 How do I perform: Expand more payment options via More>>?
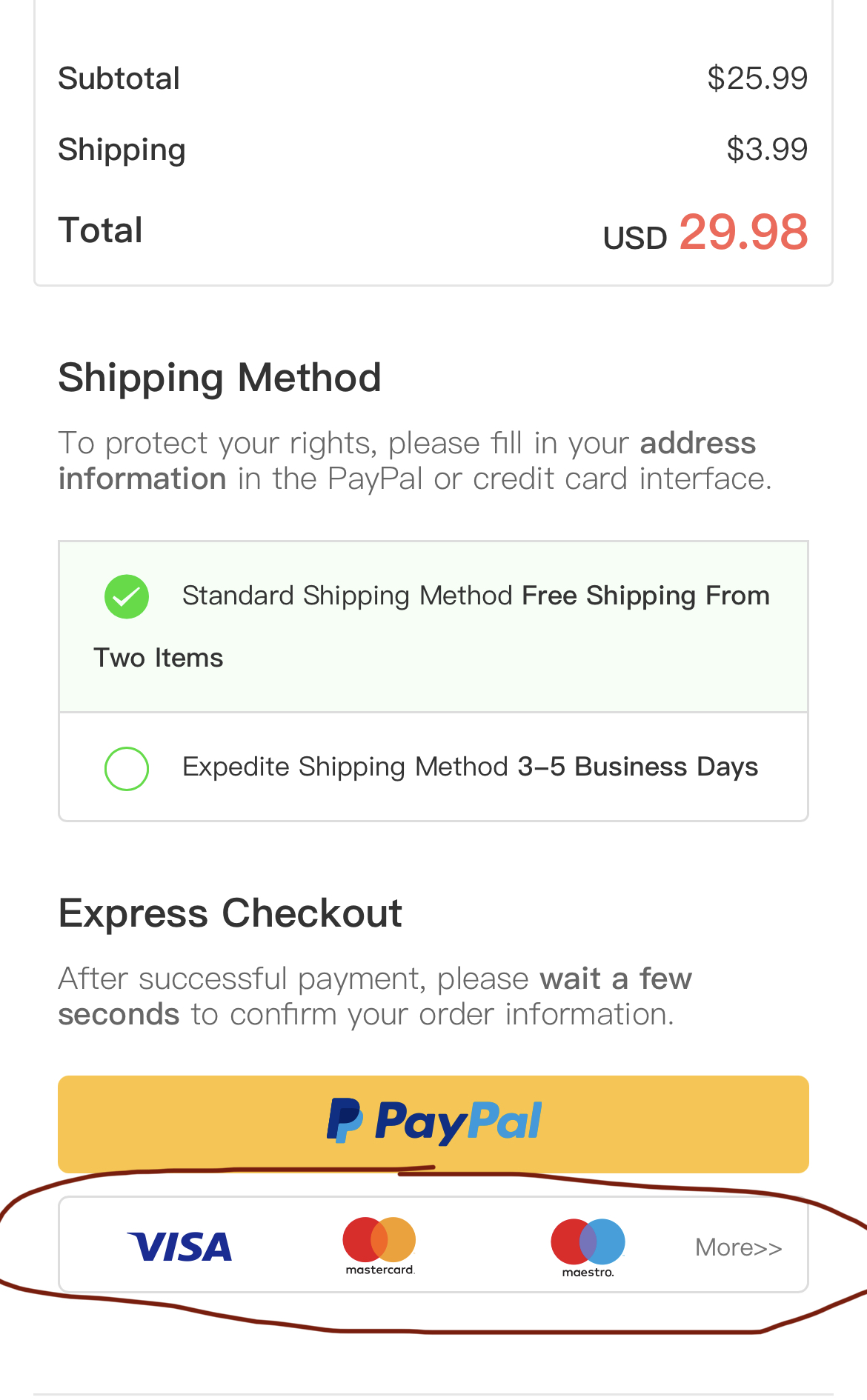click(x=739, y=1247)
